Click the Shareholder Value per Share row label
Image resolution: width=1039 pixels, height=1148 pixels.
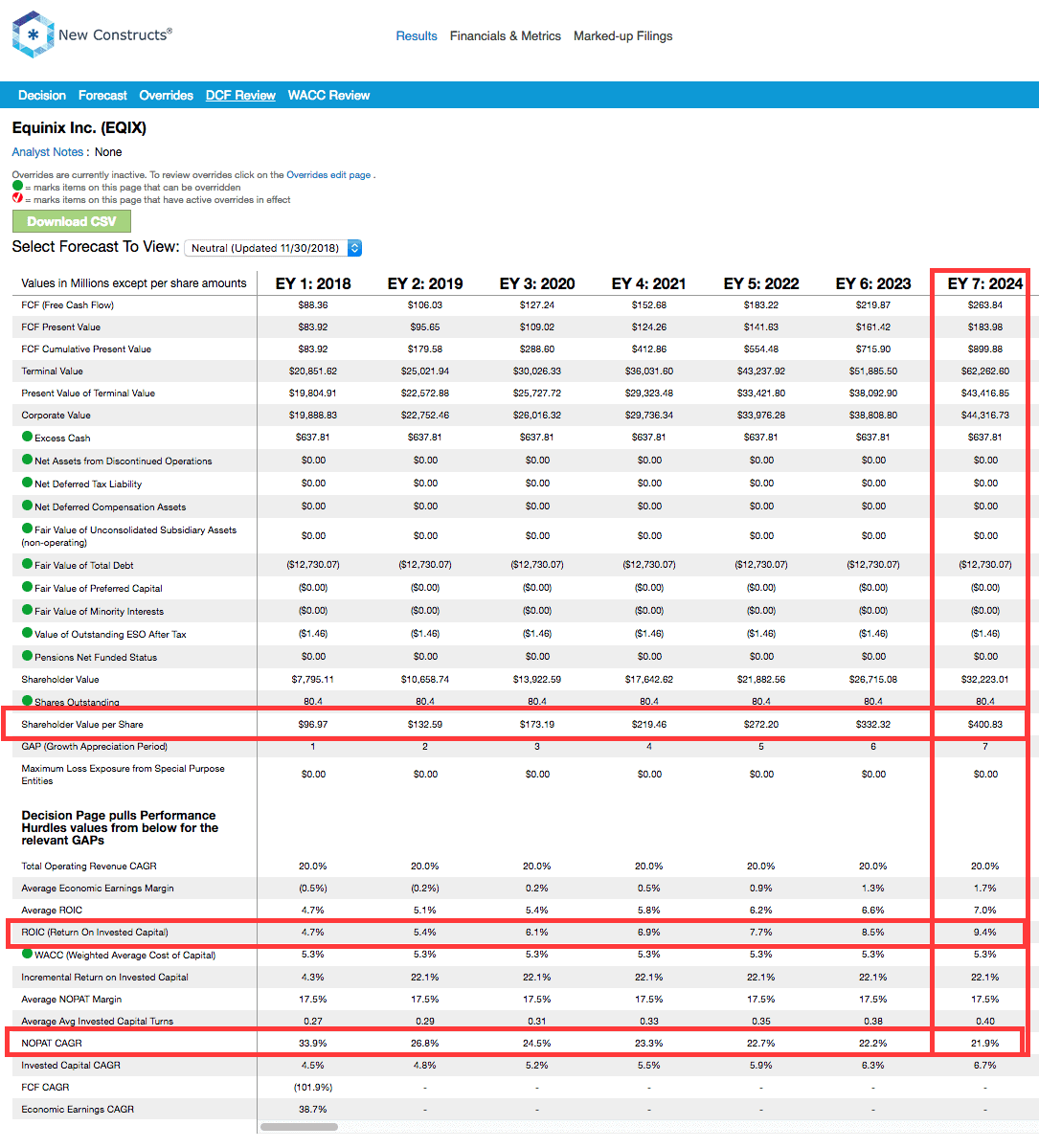click(x=82, y=724)
